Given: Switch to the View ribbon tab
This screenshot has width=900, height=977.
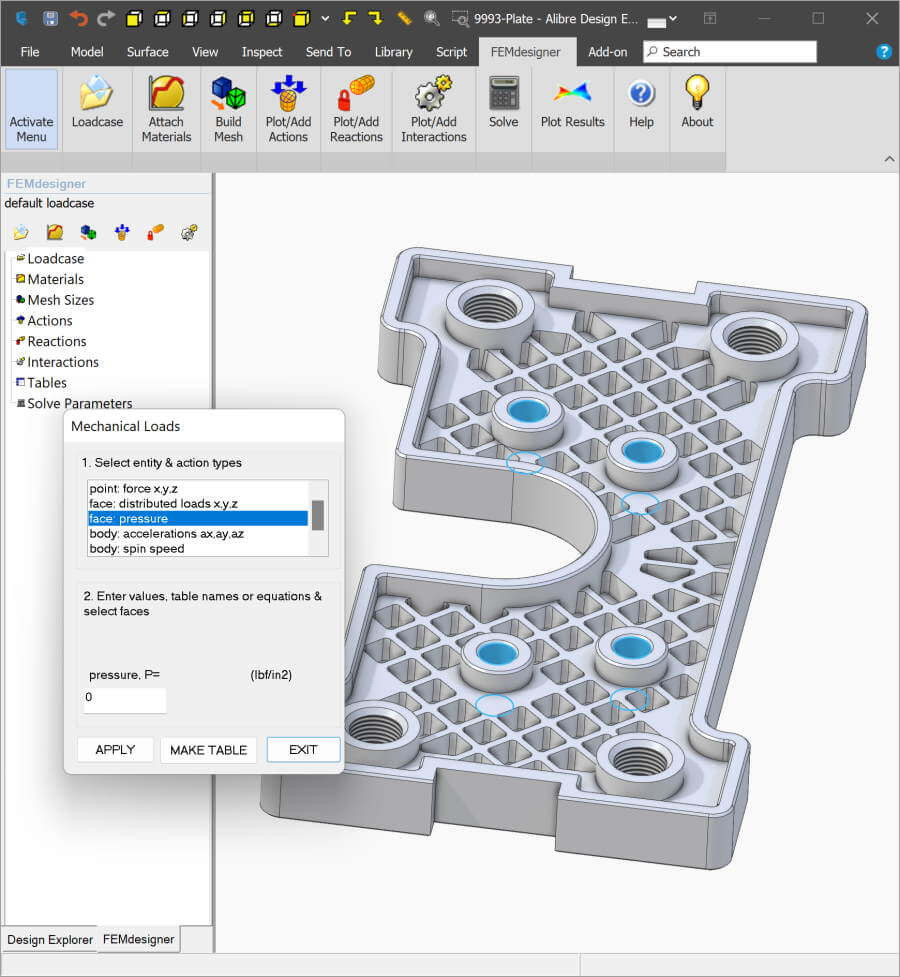Looking at the screenshot, I should point(205,52).
